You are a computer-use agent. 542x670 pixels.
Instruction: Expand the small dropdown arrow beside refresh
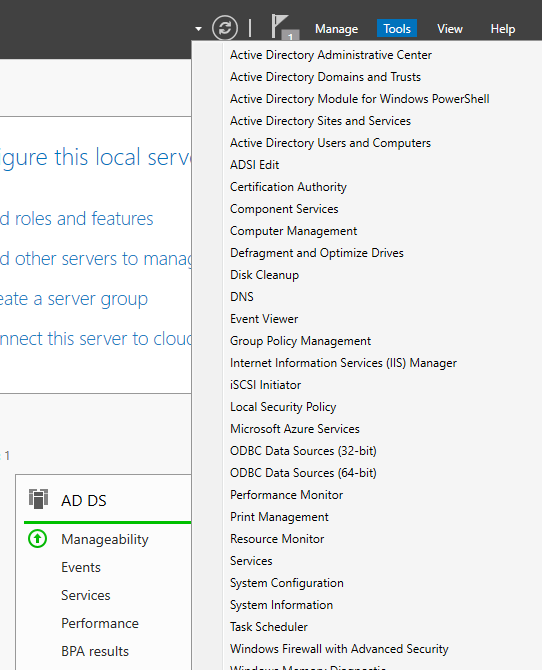pos(198,29)
